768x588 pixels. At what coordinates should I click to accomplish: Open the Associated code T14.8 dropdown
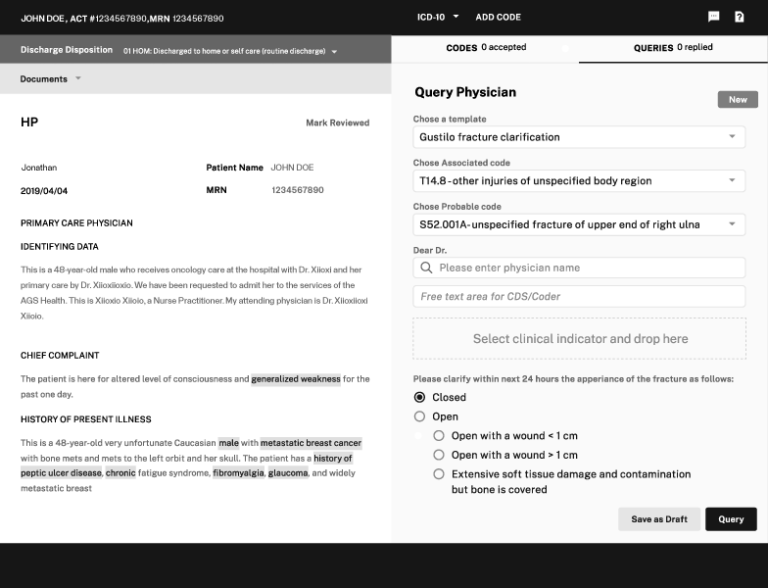click(x=579, y=181)
